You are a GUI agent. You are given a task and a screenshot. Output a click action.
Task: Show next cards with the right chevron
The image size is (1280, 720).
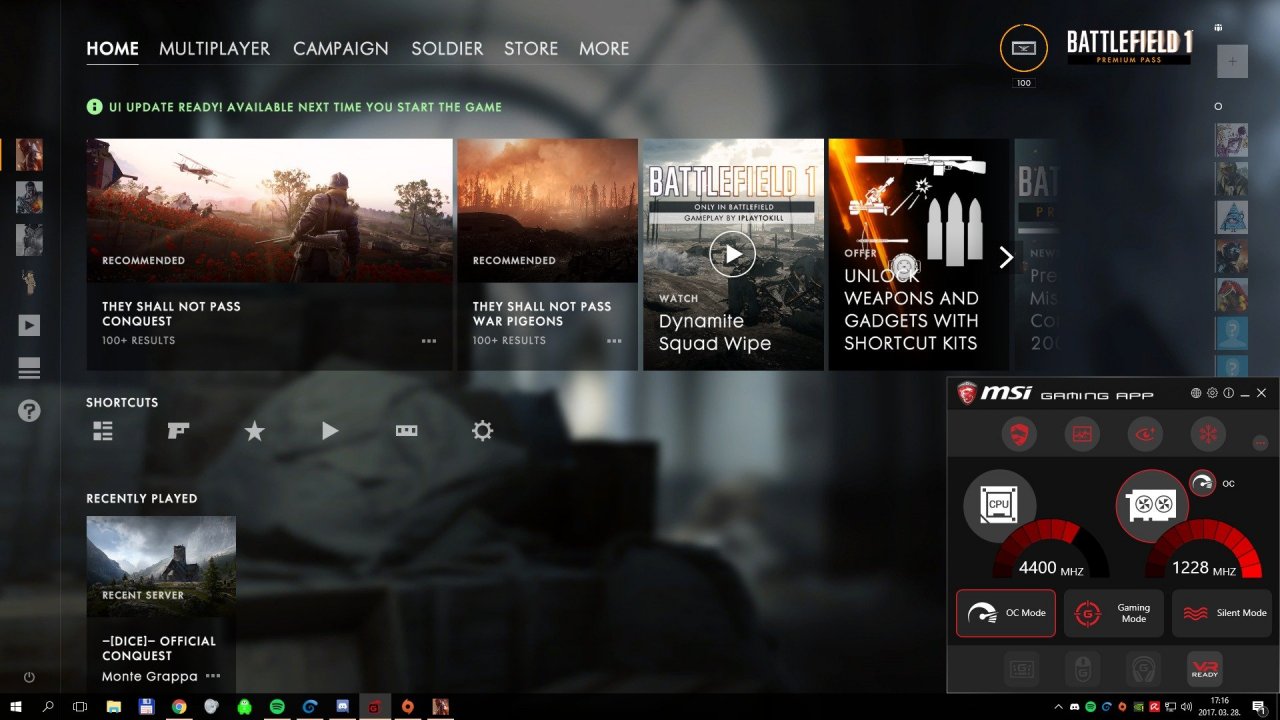click(x=1006, y=258)
